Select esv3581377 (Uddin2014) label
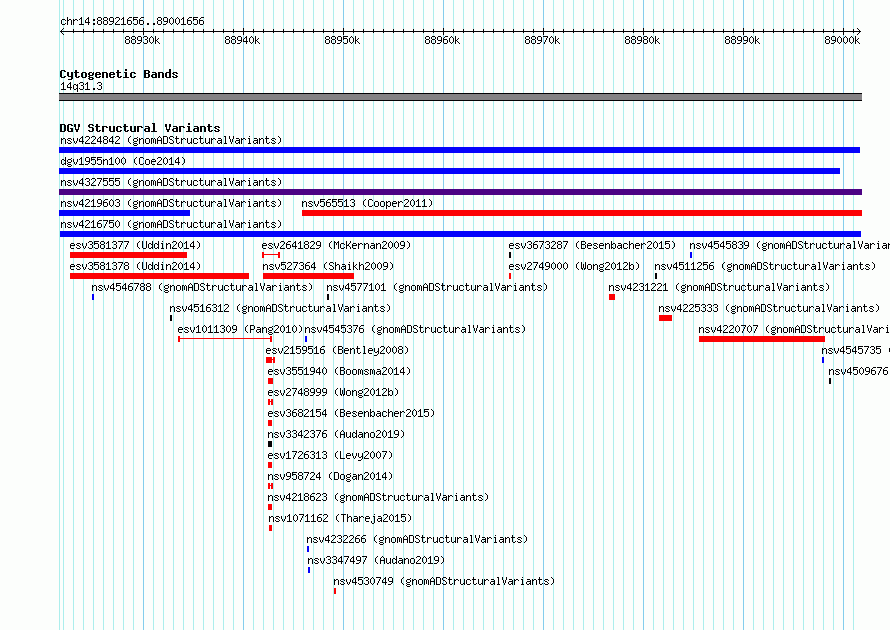The image size is (890, 630). coord(135,245)
